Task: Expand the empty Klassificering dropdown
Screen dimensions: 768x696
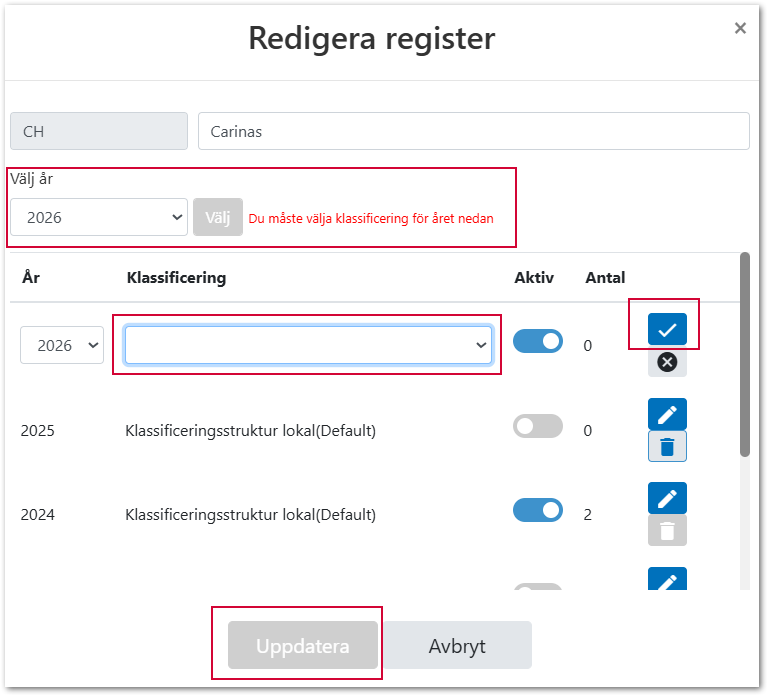Action: click(308, 345)
